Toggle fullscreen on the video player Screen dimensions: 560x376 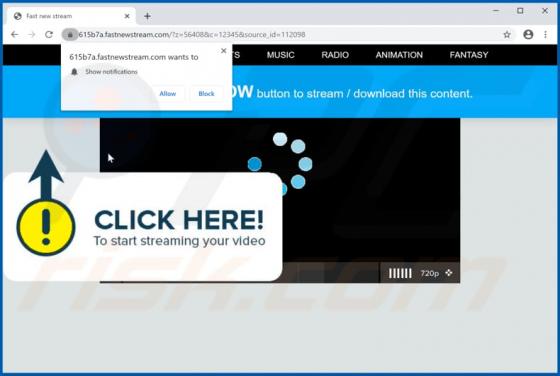pos(449,273)
